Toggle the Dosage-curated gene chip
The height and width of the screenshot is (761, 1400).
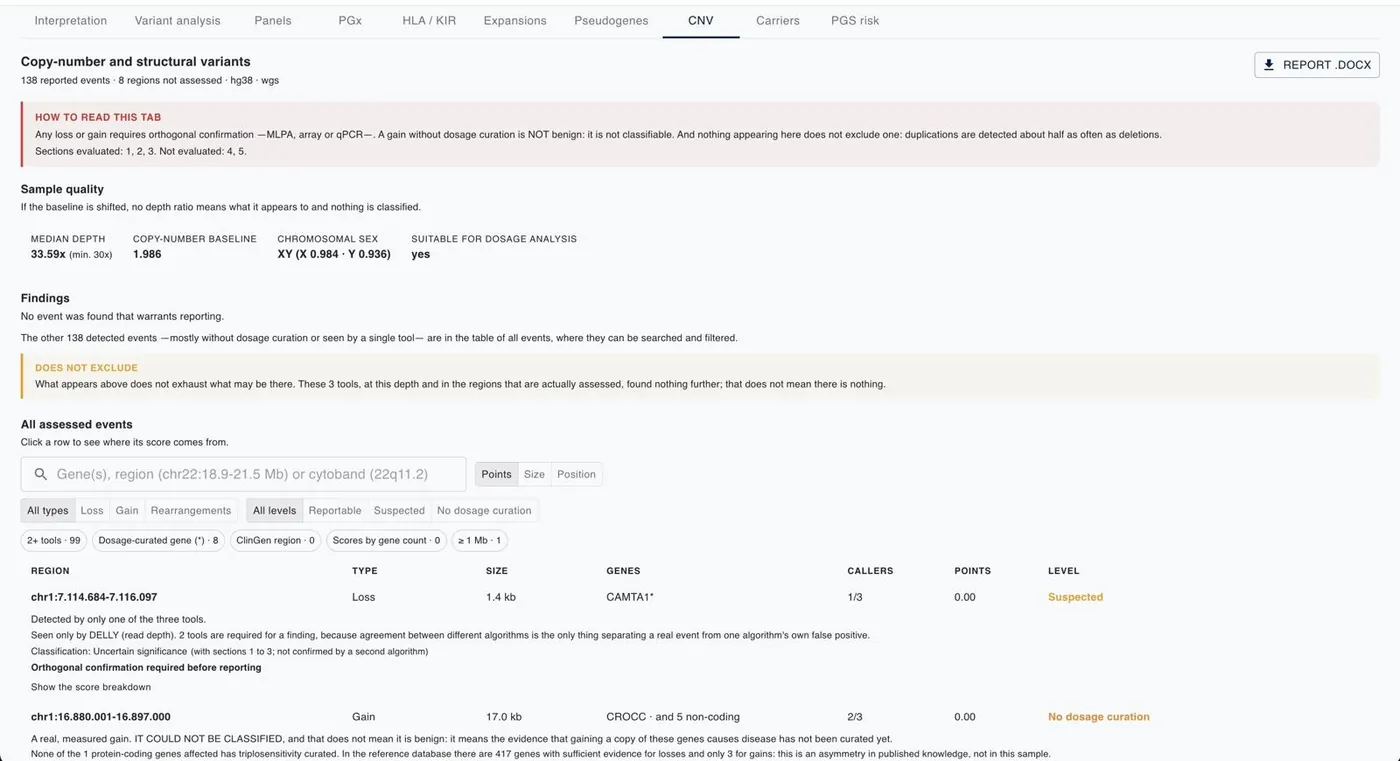point(158,540)
